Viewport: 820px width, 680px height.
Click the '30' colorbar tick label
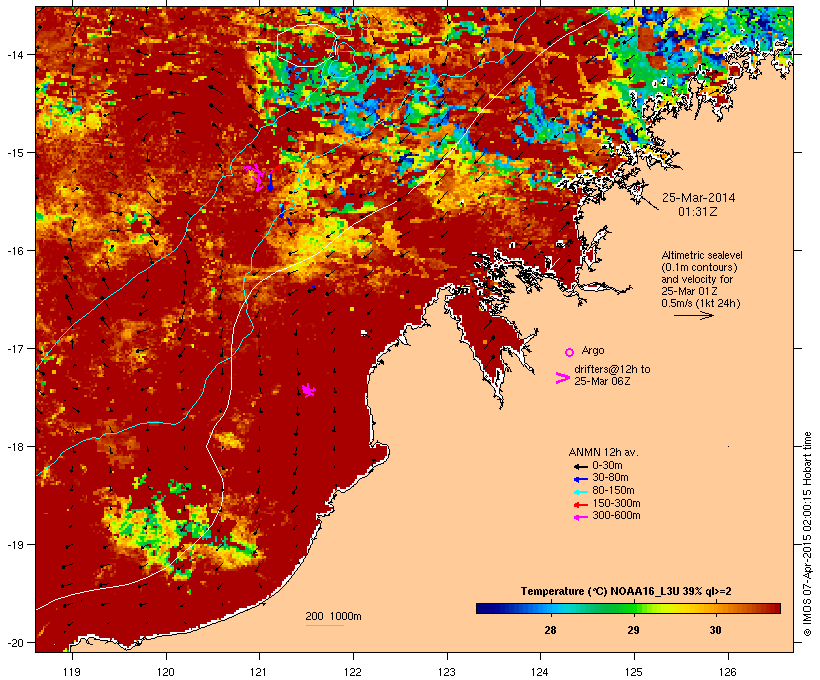coord(715,630)
